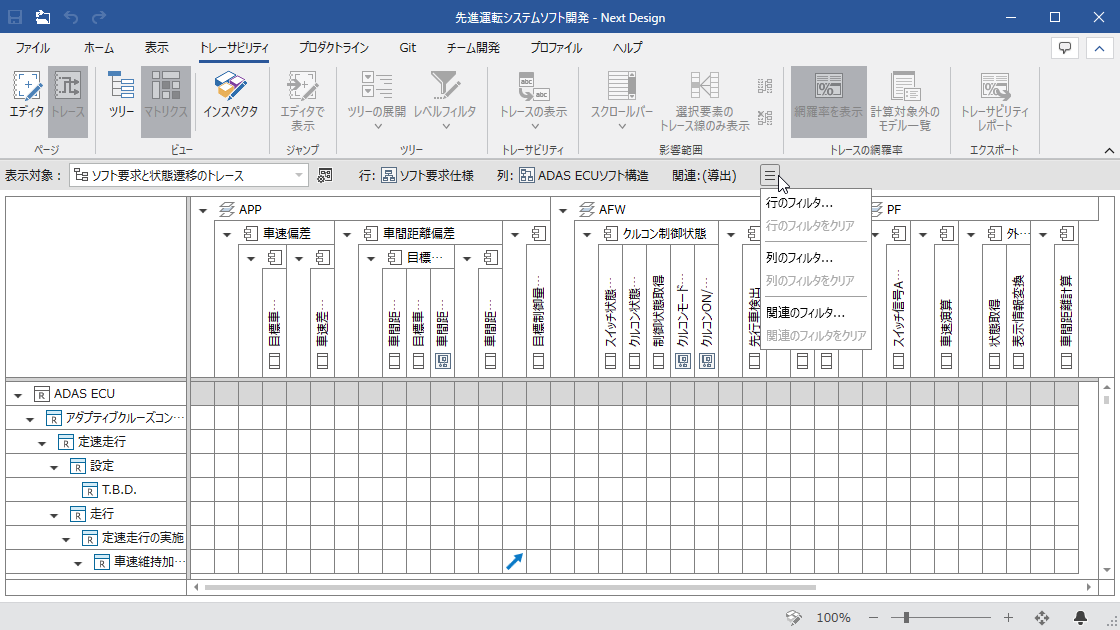The image size is (1120, 630).
Task: Click エディタで表示 jump button
Action: click(302, 101)
